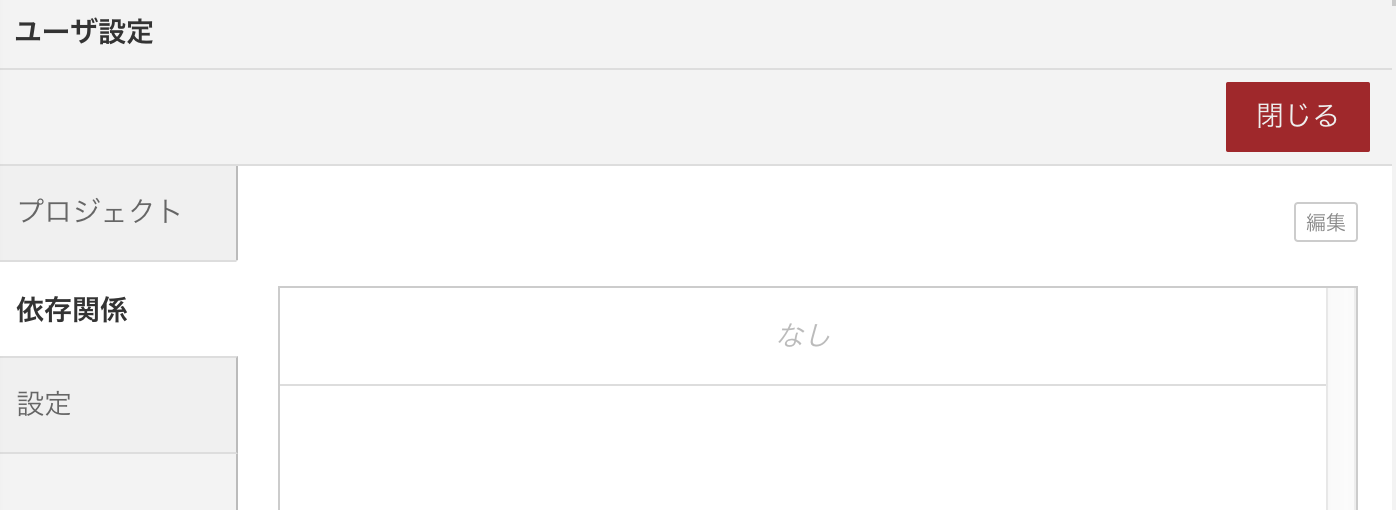The width and height of the screenshot is (1396, 510).
Task: Click blank sidebar cell beneath 設定
Action: 117,482
